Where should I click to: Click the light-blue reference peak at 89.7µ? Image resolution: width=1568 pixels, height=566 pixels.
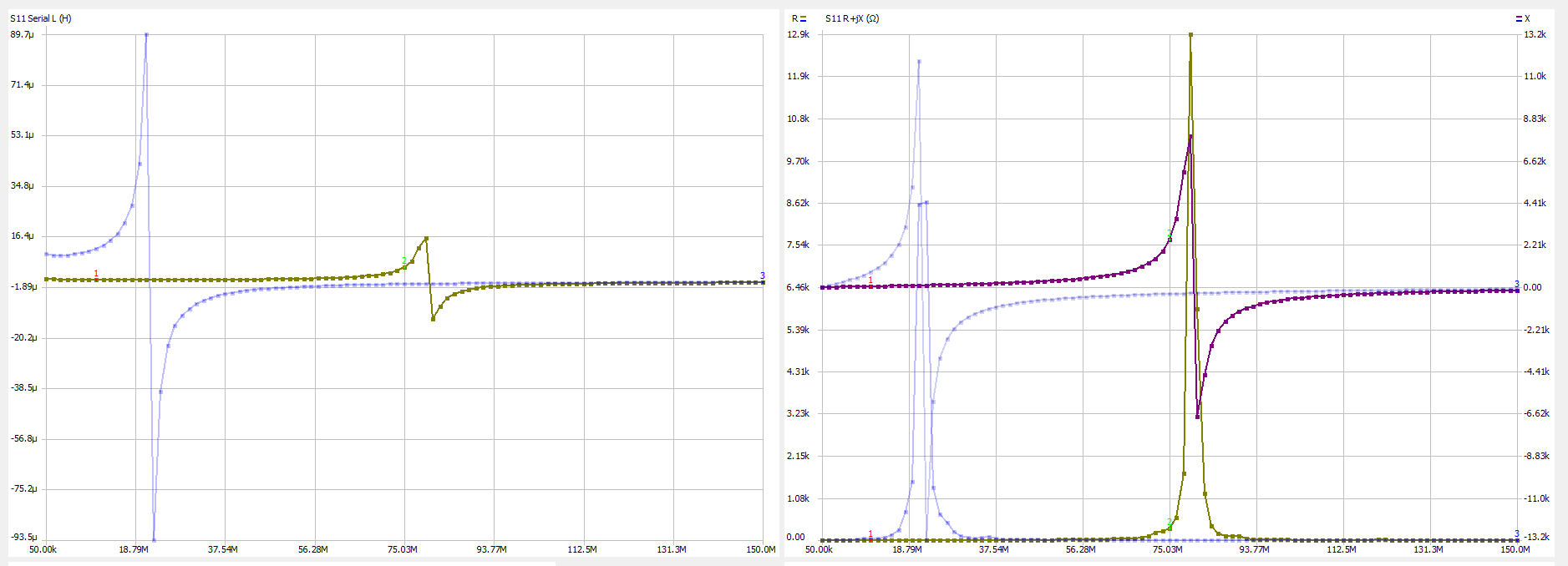[146, 35]
